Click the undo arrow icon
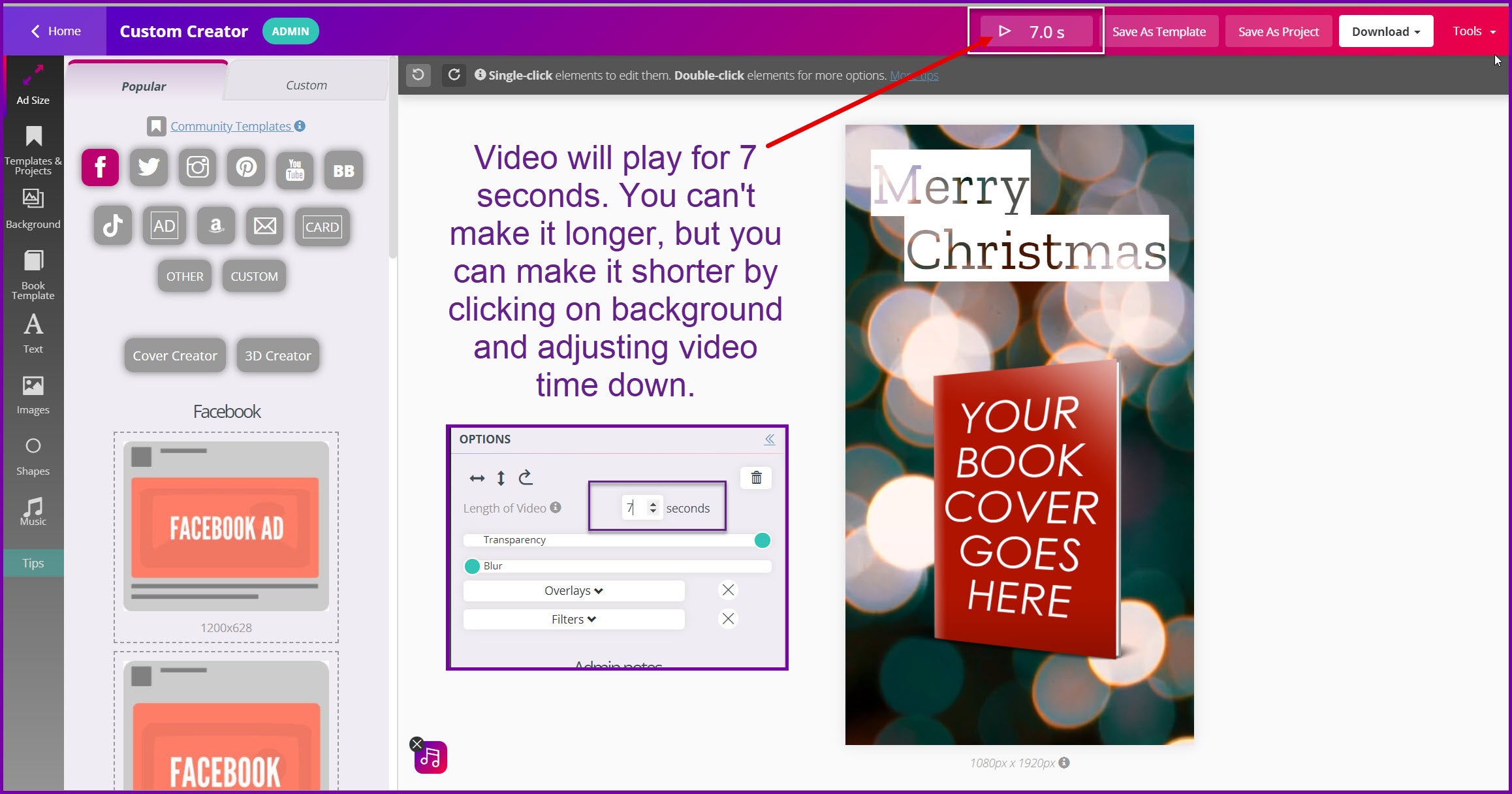 pos(418,75)
